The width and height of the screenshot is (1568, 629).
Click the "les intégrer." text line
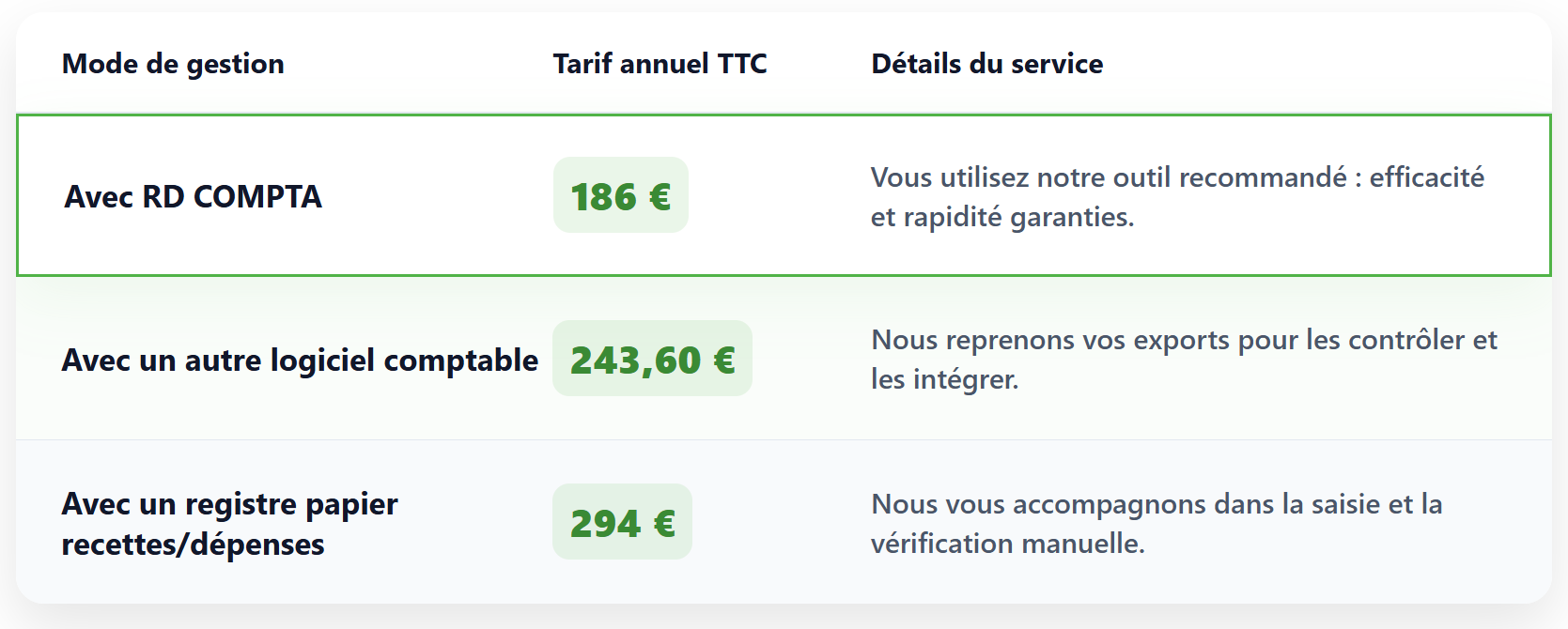tap(944, 379)
